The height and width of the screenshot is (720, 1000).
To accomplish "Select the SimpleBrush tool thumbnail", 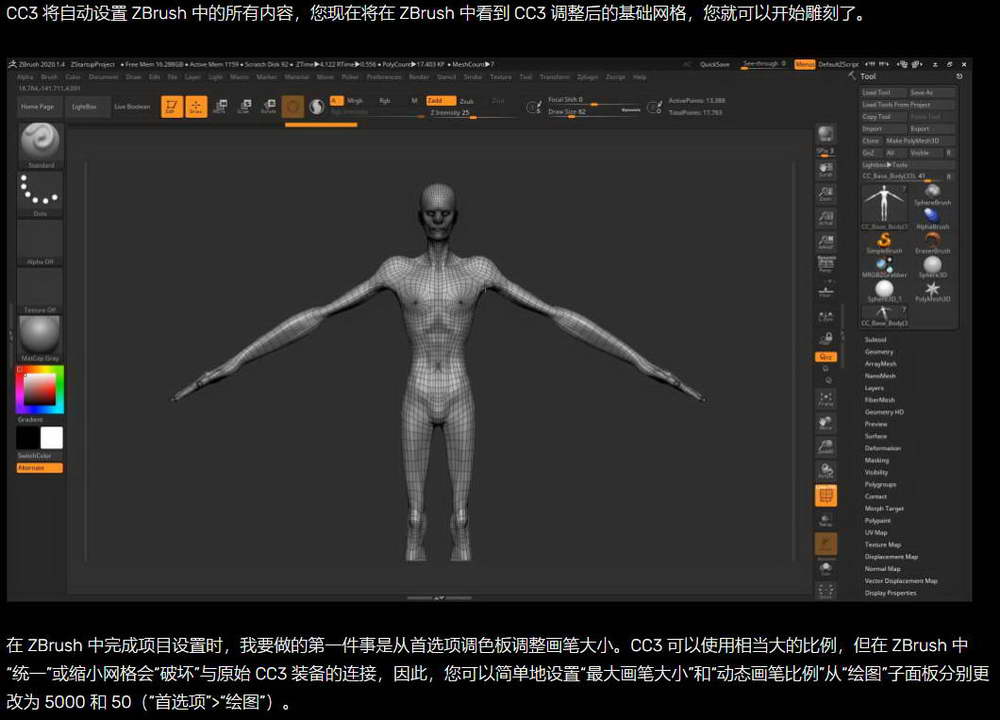I will (x=884, y=242).
